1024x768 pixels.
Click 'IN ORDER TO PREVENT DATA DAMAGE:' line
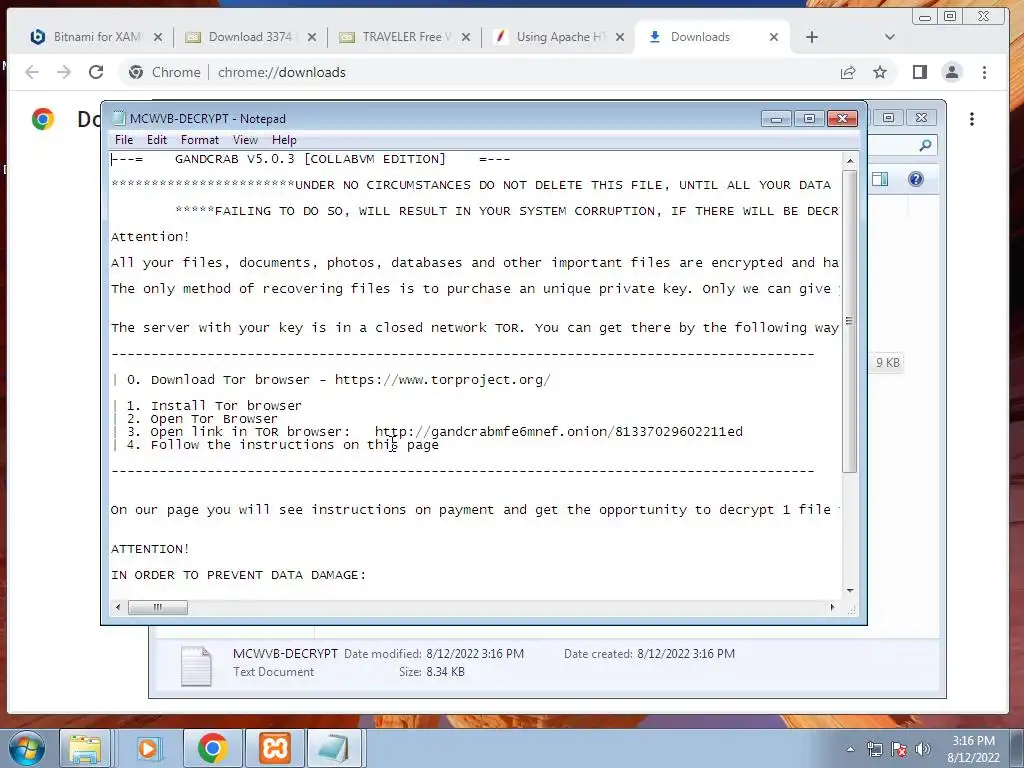[238, 575]
